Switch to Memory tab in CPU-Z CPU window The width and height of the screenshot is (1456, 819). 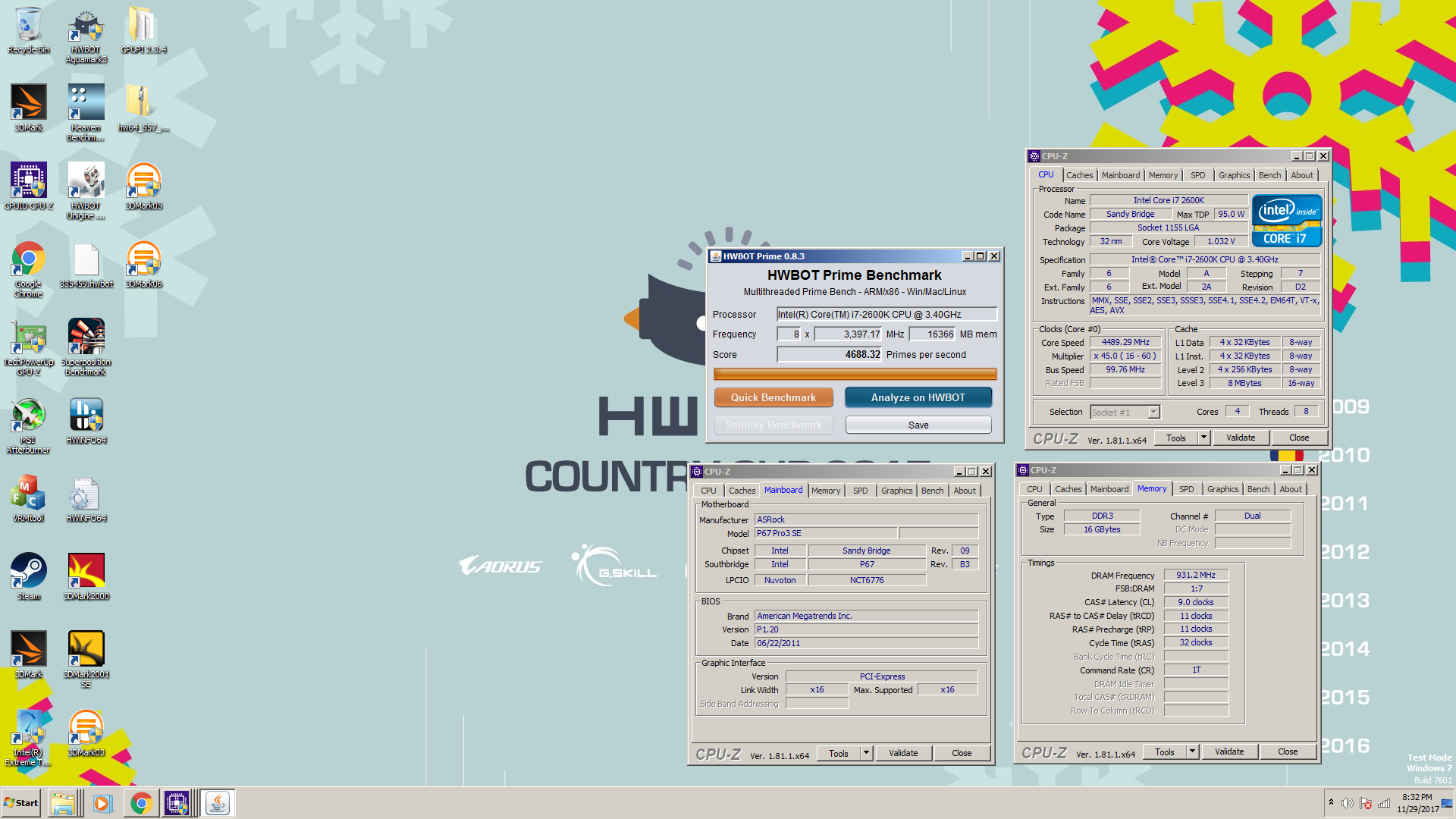click(1163, 175)
